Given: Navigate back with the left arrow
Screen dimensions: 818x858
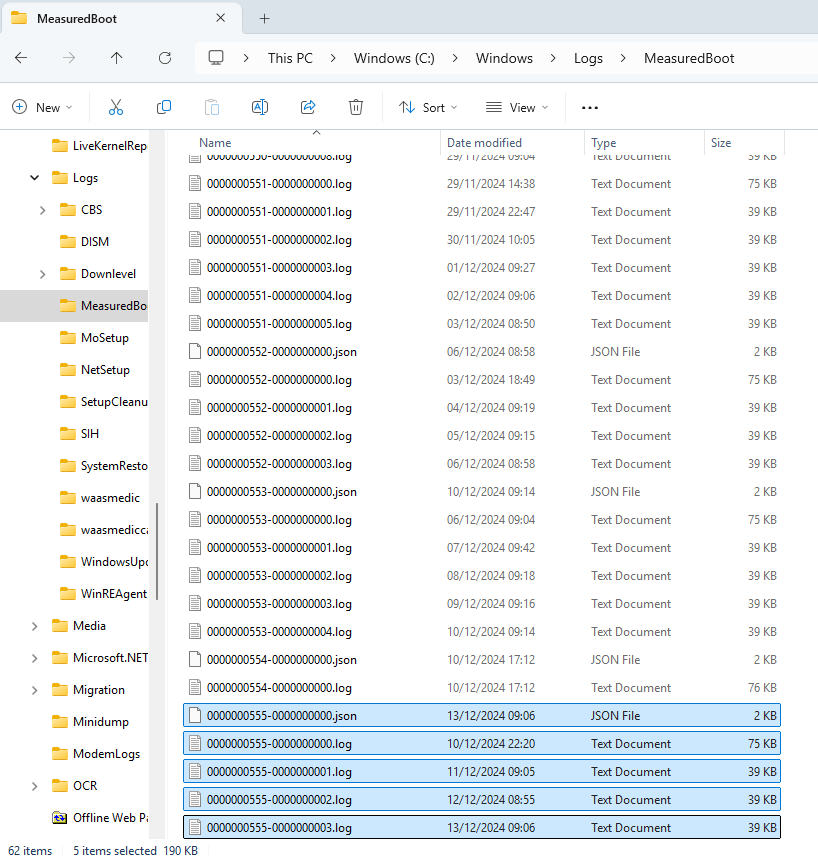Looking at the screenshot, I should point(21,58).
